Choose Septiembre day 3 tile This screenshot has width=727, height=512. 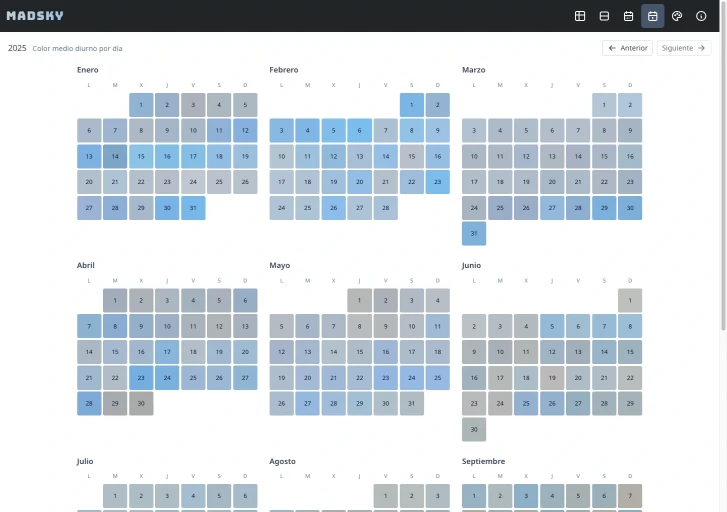pyautogui.click(x=526, y=496)
